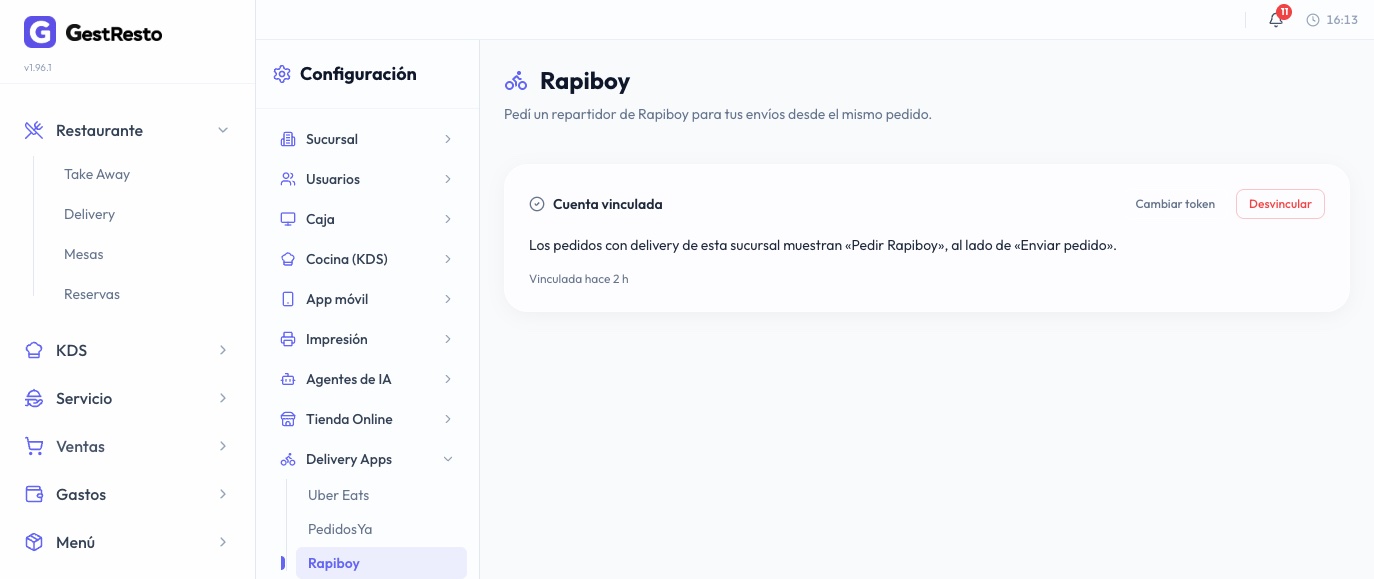1374x579 pixels.
Task: Click the v1.96.1 version label
Action: click(38, 68)
